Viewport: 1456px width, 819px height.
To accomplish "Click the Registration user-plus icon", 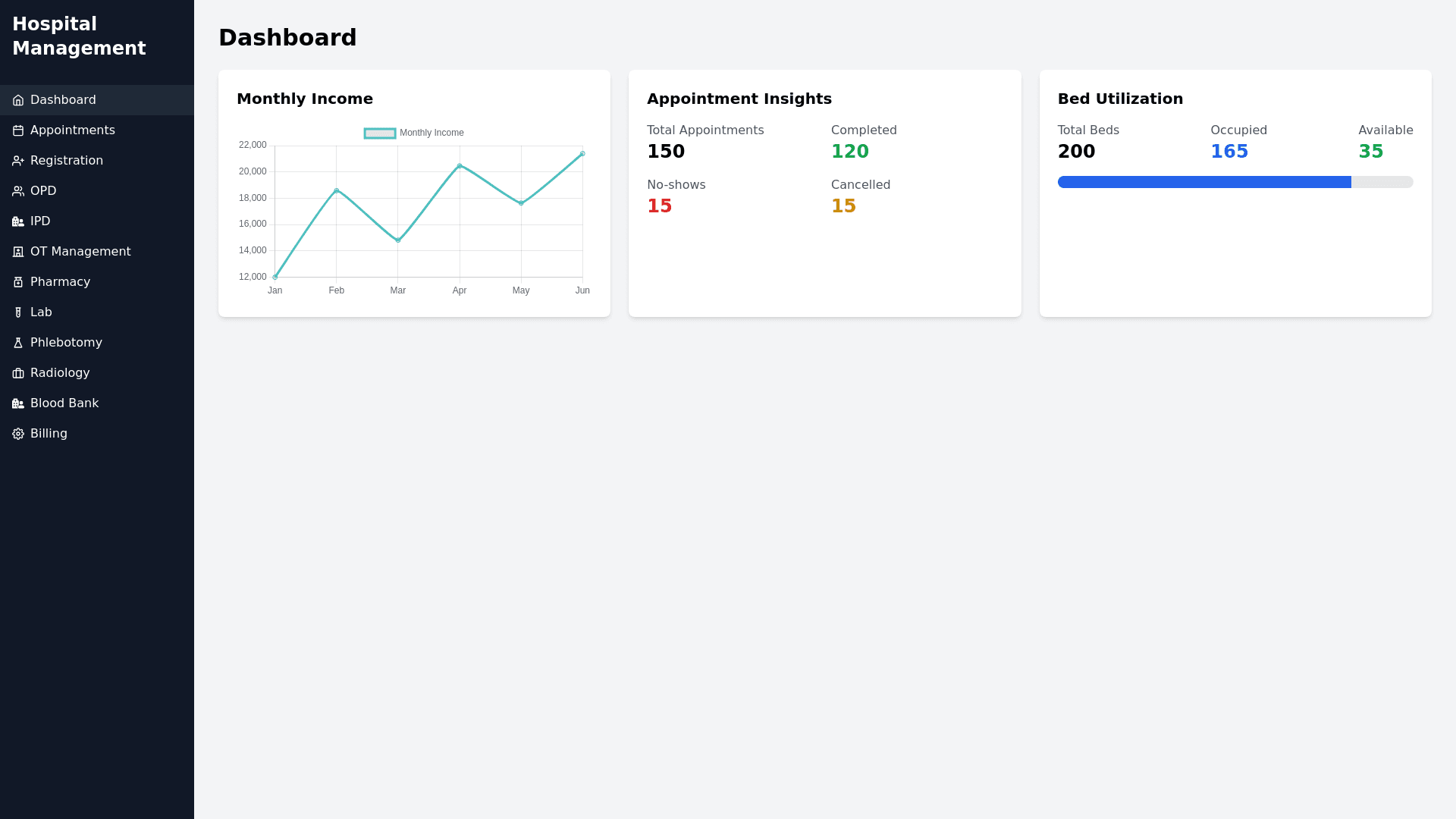I will pyautogui.click(x=18, y=161).
